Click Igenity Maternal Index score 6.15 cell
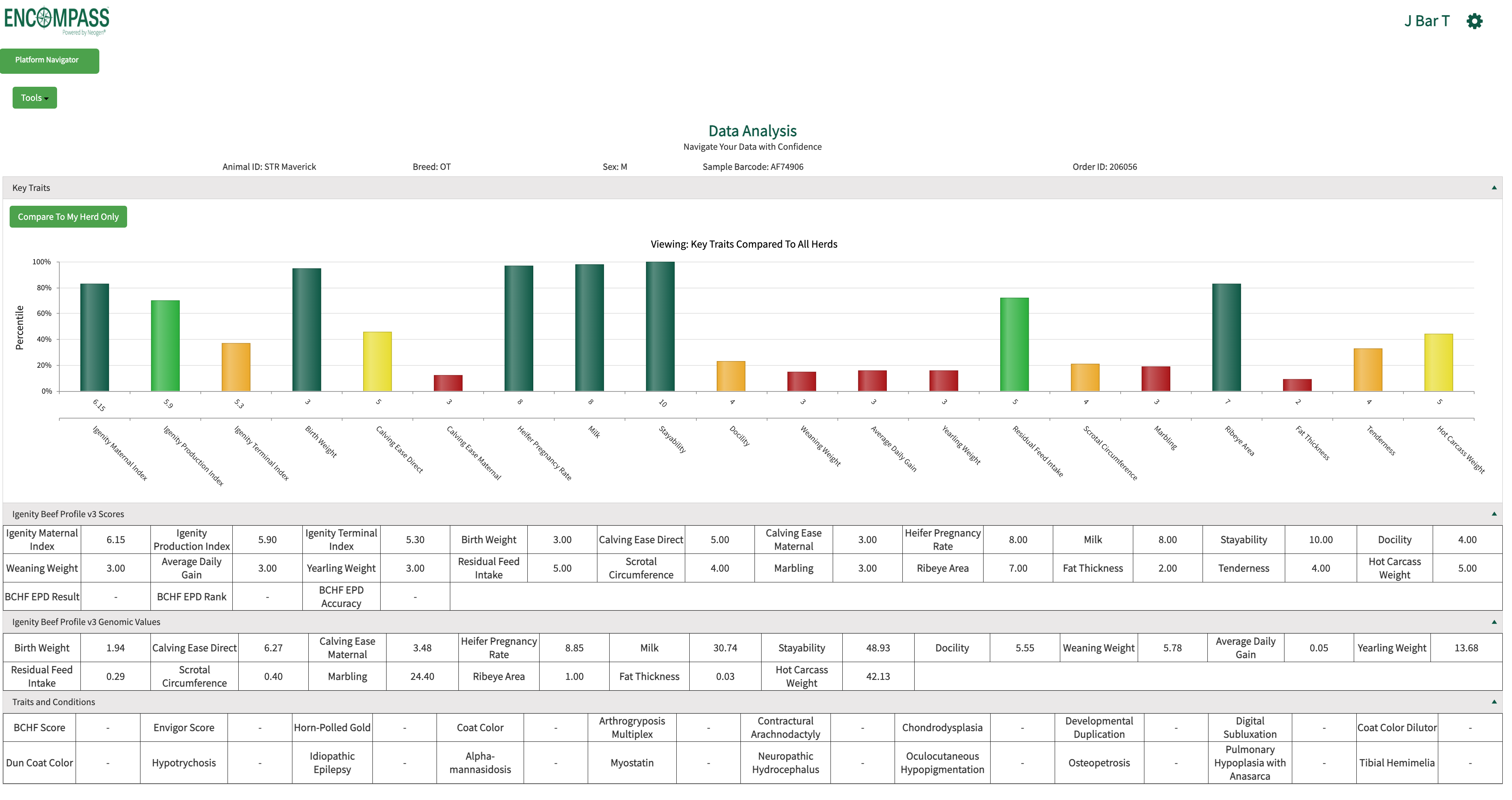This screenshot has width=1512, height=800. coord(116,539)
